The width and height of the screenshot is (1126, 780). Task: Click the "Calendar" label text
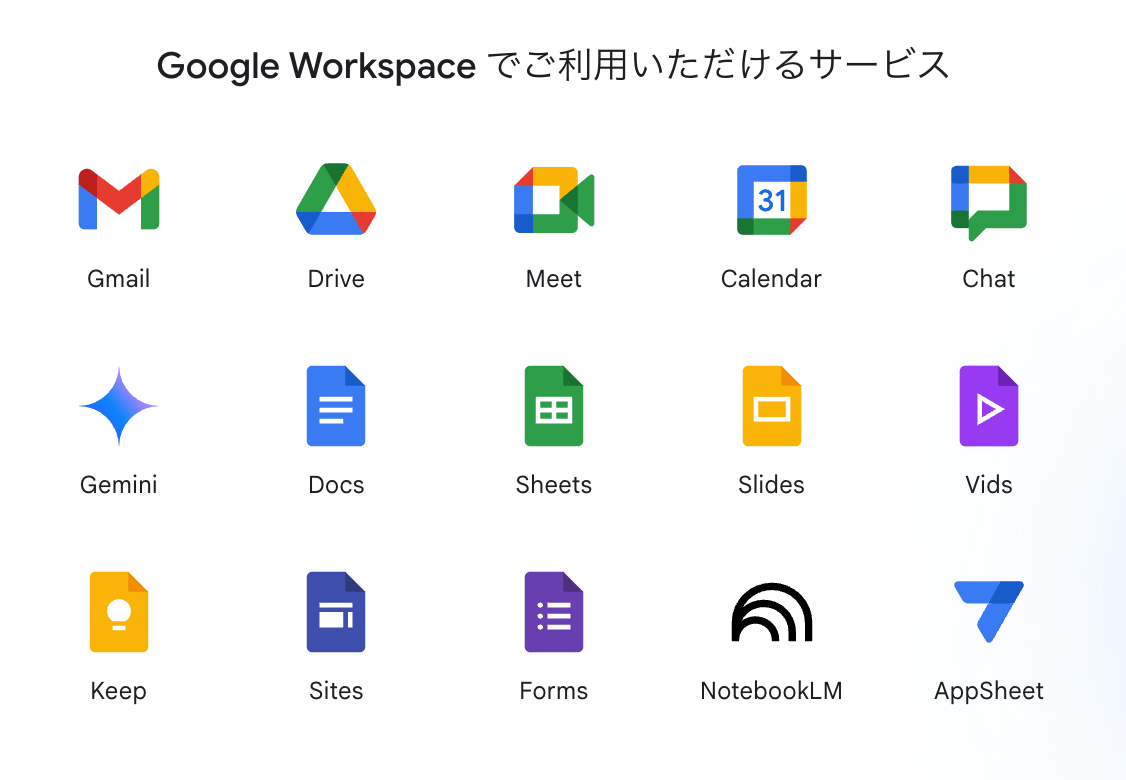(771, 279)
